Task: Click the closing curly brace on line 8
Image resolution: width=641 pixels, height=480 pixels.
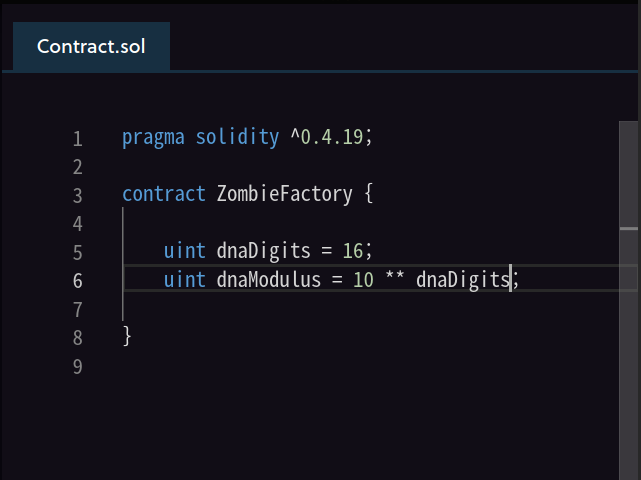Action: click(x=127, y=336)
